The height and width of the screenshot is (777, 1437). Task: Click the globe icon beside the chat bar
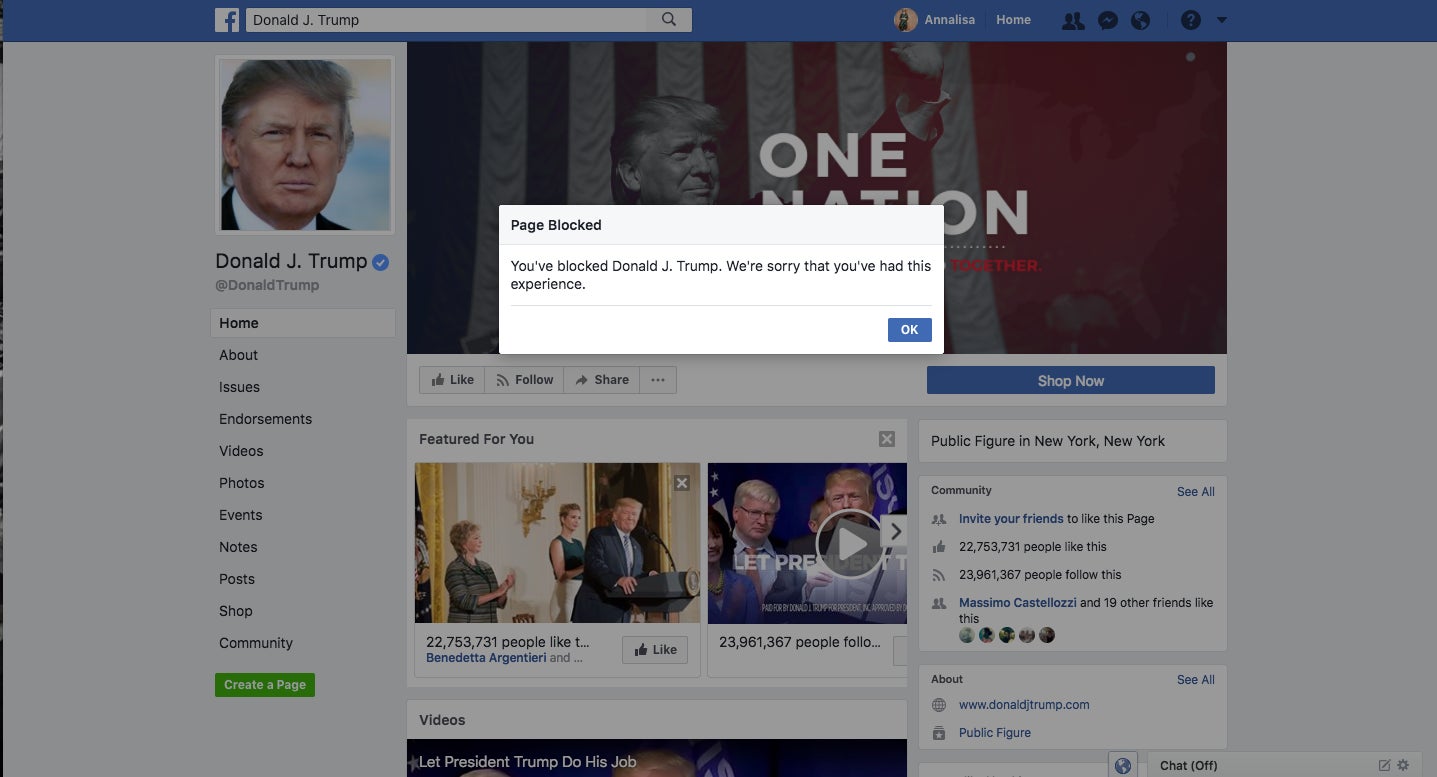[1123, 765]
